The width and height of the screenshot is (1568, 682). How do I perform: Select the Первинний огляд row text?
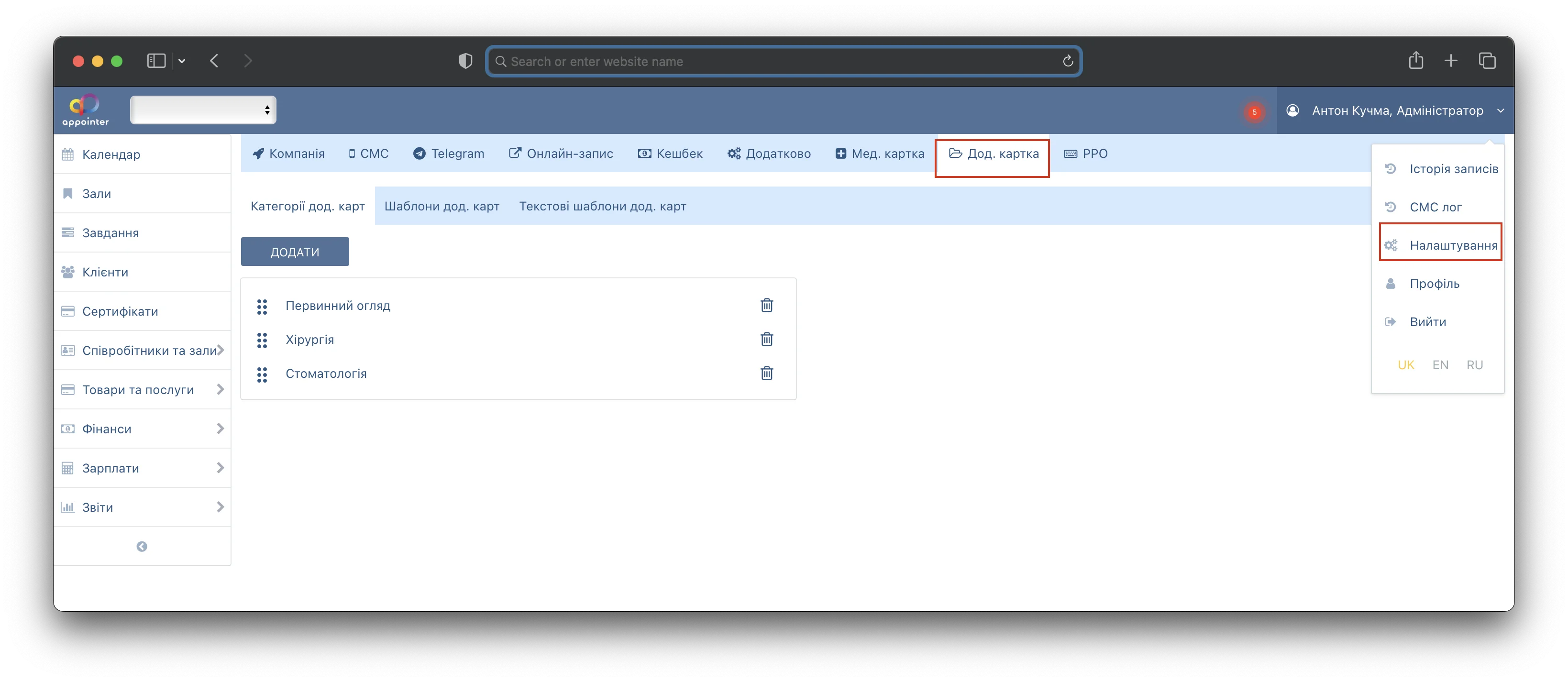point(338,306)
